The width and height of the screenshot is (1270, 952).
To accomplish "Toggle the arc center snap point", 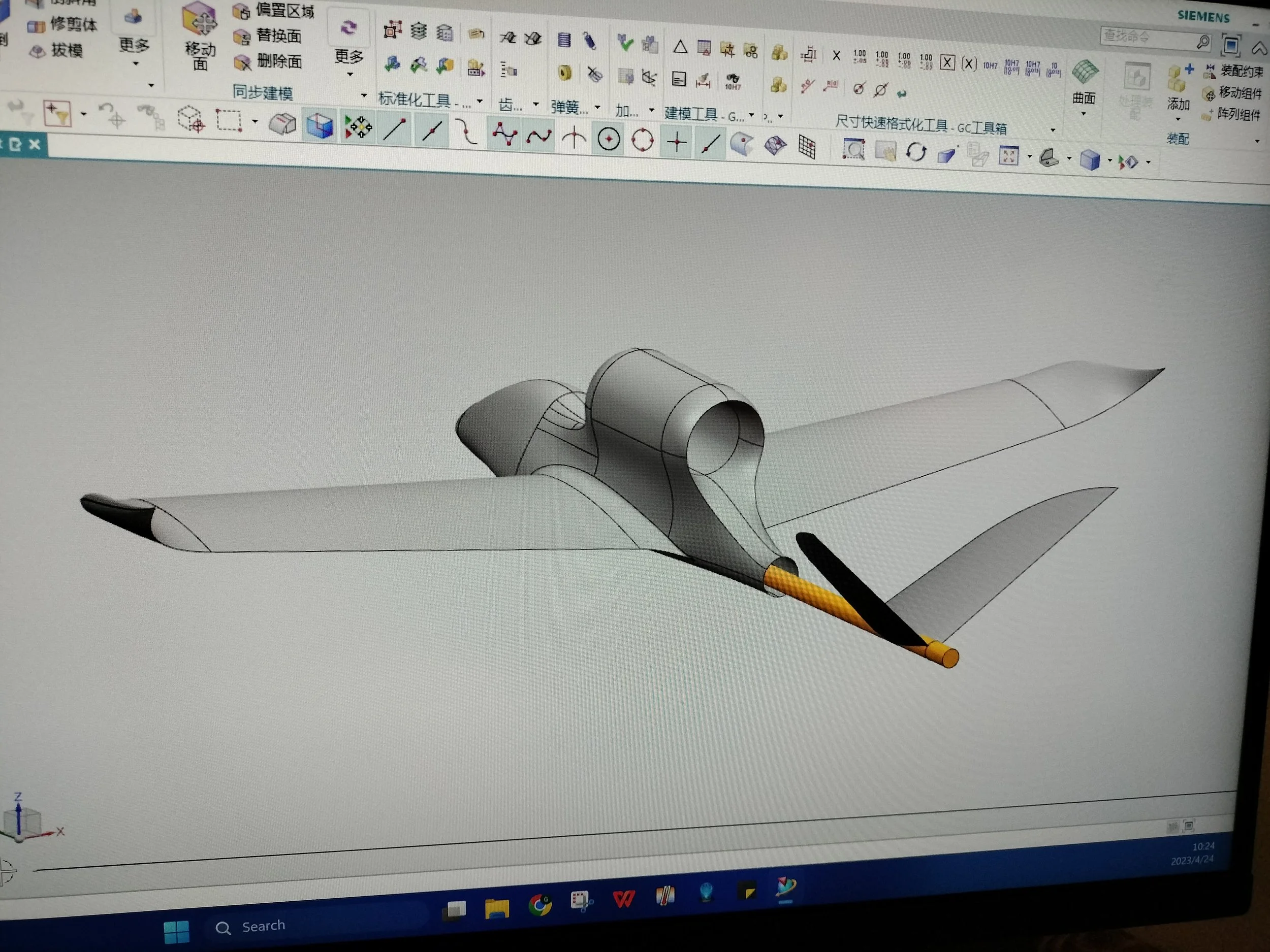I will coord(608,140).
